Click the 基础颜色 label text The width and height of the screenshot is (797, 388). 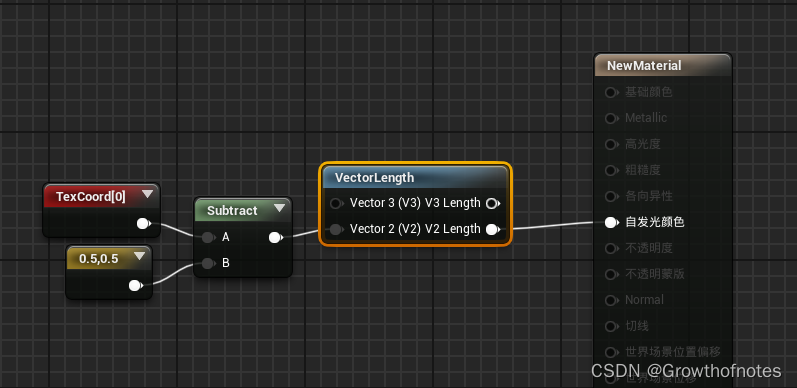click(x=649, y=92)
